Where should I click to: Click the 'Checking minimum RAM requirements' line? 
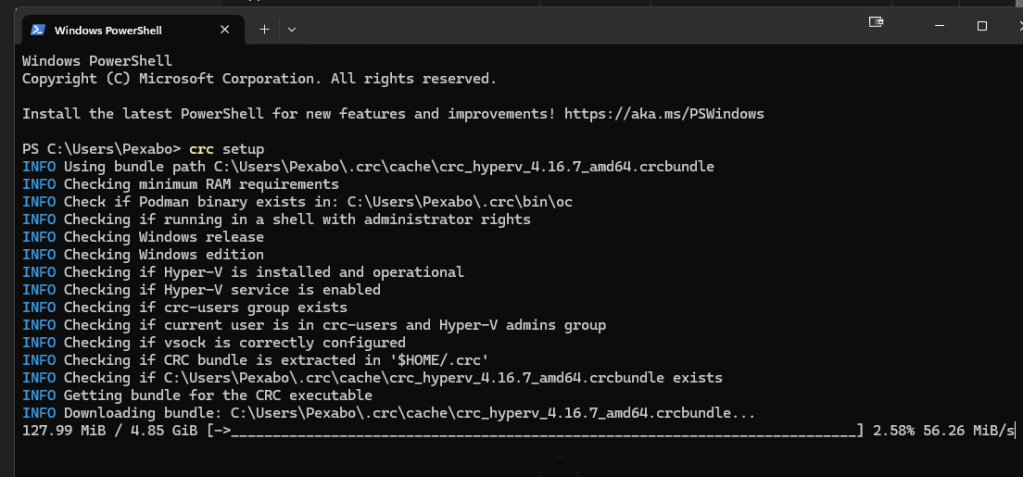[181, 185]
